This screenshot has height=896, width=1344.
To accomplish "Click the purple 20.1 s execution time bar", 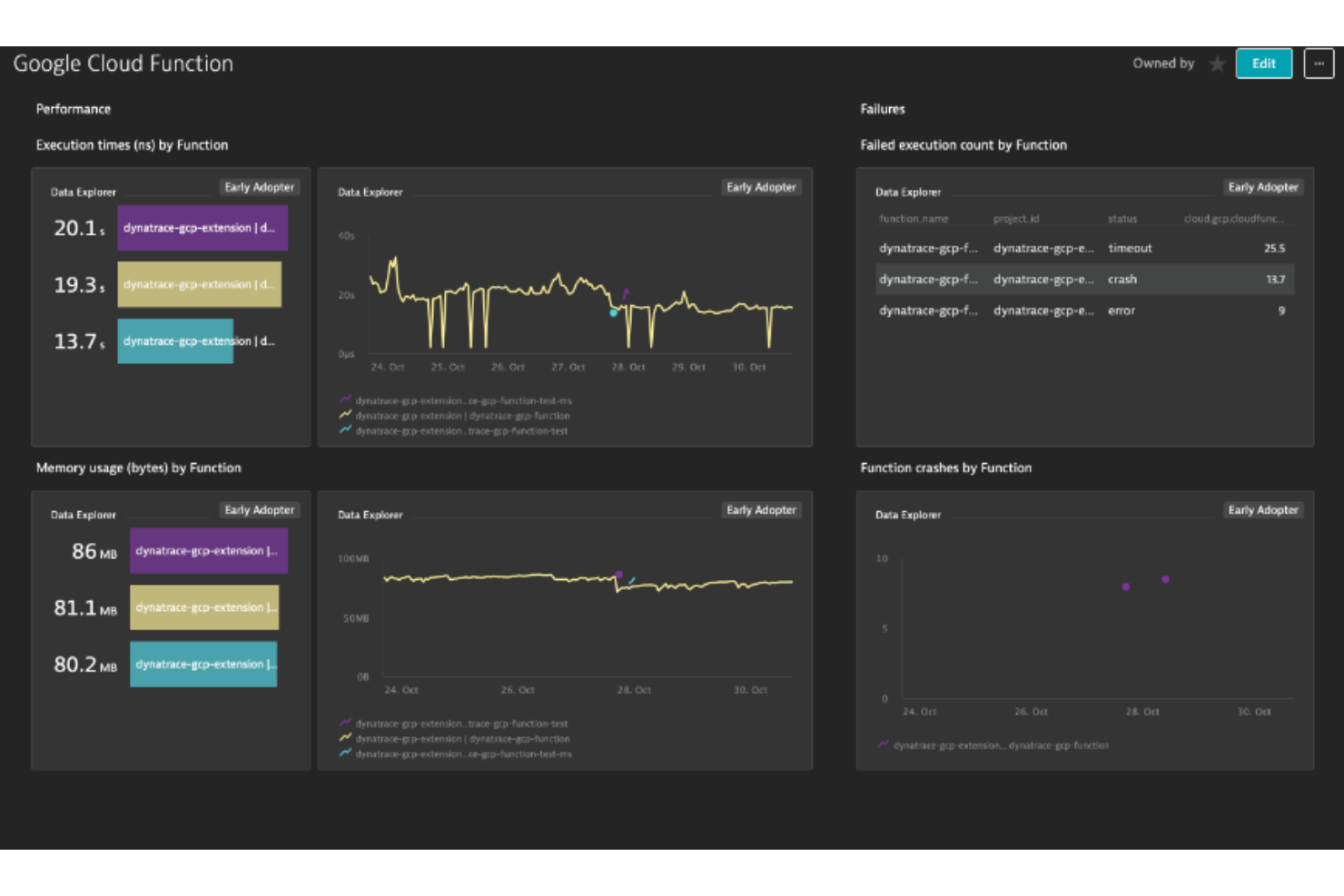I will click(x=202, y=228).
